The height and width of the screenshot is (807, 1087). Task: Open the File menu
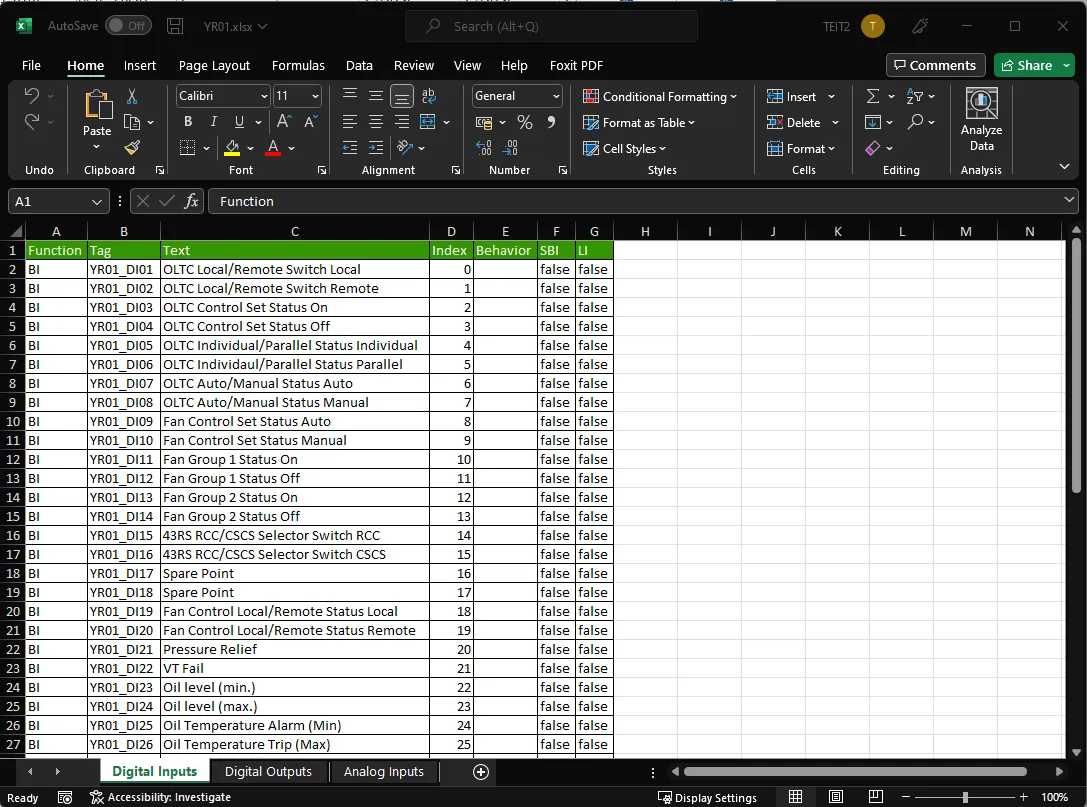tap(31, 65)
